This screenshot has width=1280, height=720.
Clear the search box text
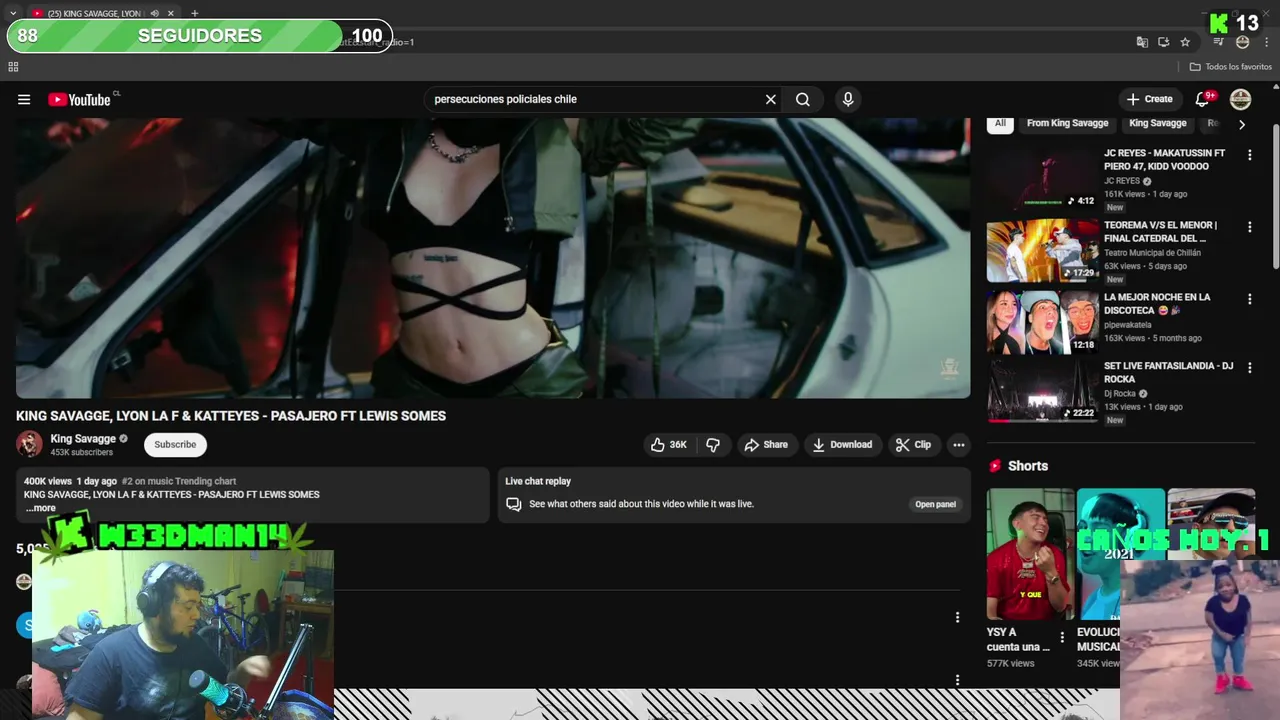770,99
